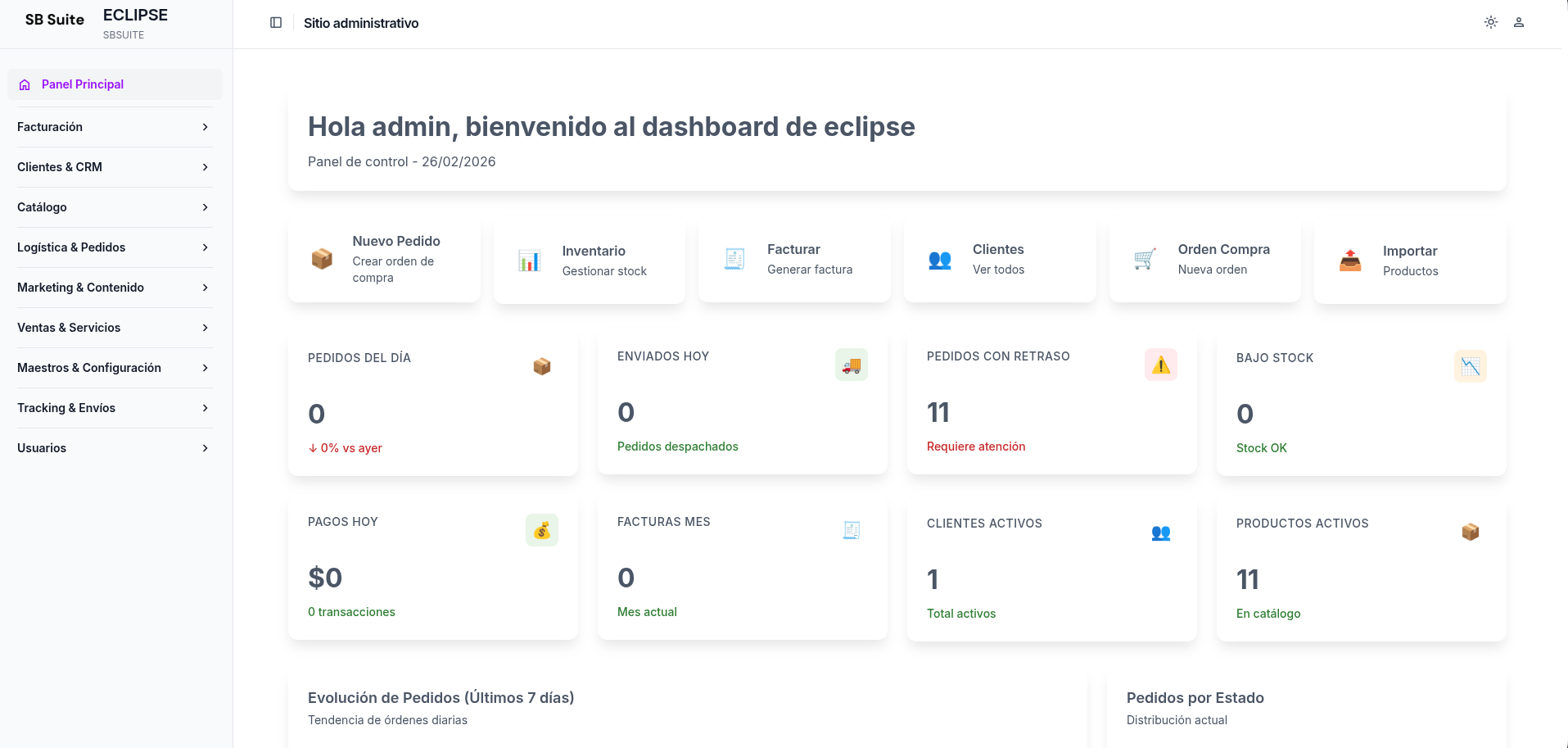
Task: Click the delivery truck icon on Enviados Hoy
Action: (x=851, y=365)
